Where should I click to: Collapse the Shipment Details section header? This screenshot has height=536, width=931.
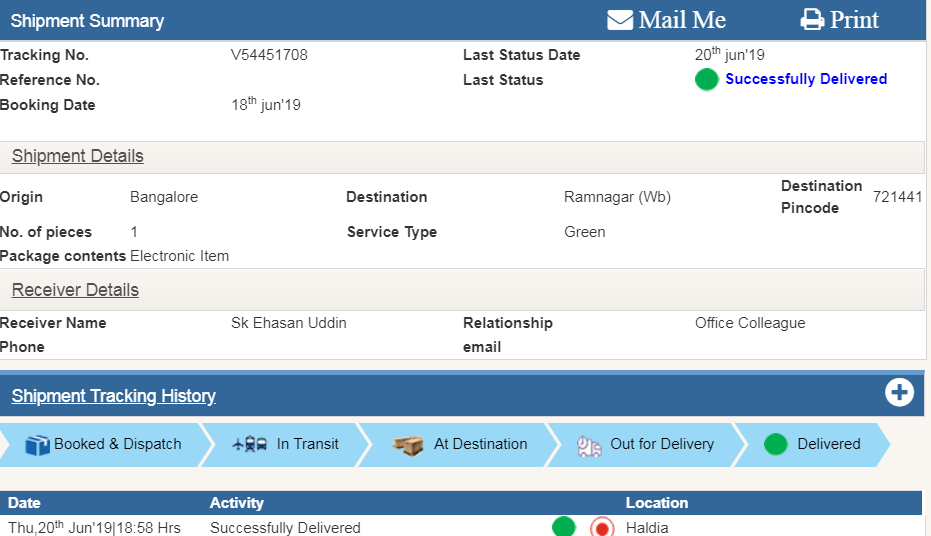[x=78, y=156]
